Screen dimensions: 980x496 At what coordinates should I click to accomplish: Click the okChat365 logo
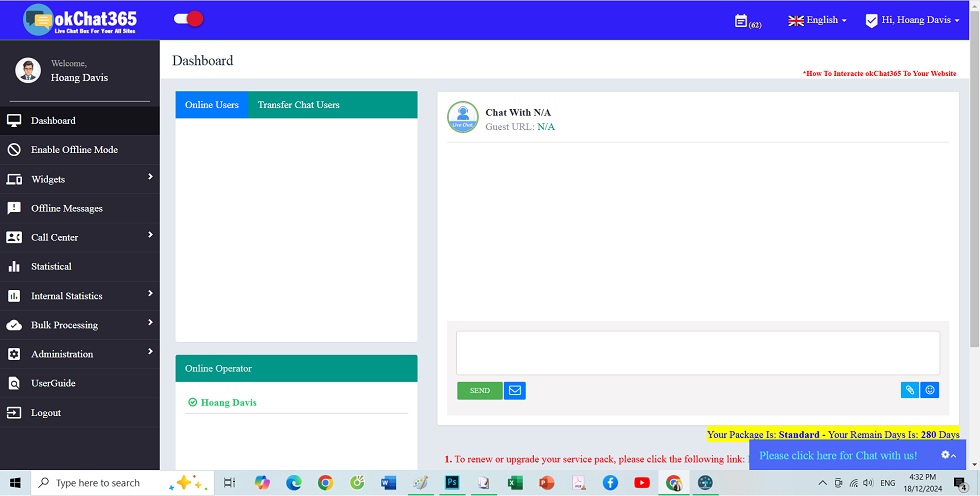click(80, 19)
